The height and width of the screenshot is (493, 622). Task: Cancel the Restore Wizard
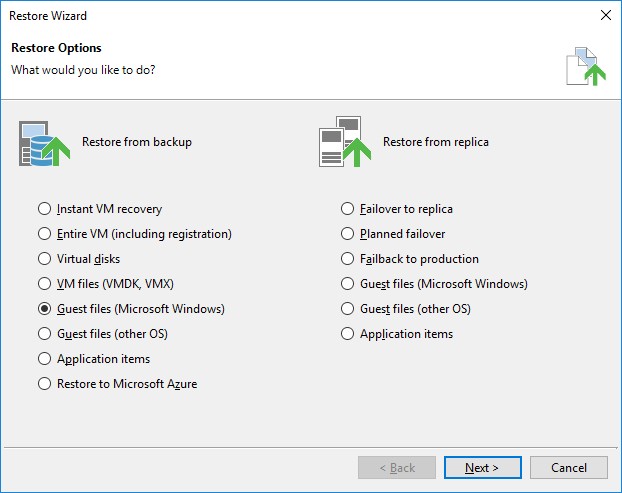[x=568, y=467]
